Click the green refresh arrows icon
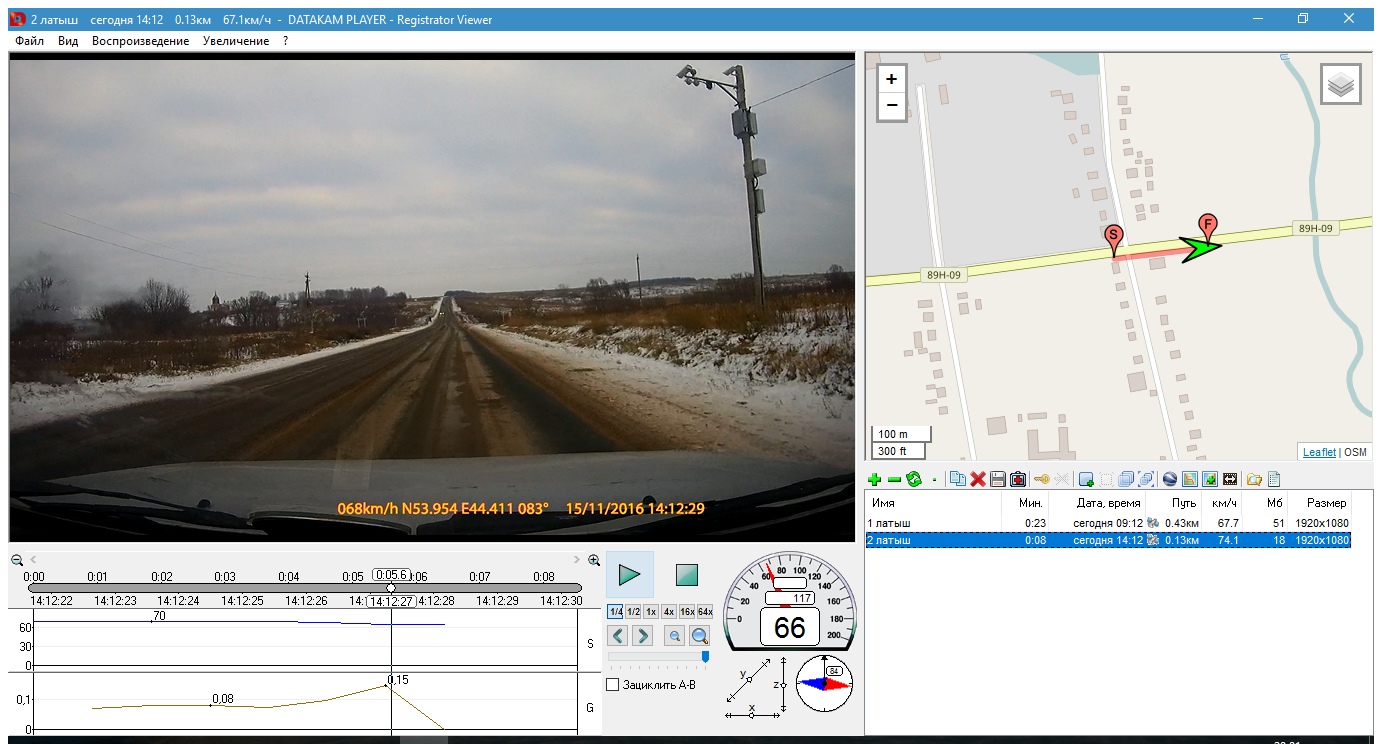 click(x=913, y=480)
